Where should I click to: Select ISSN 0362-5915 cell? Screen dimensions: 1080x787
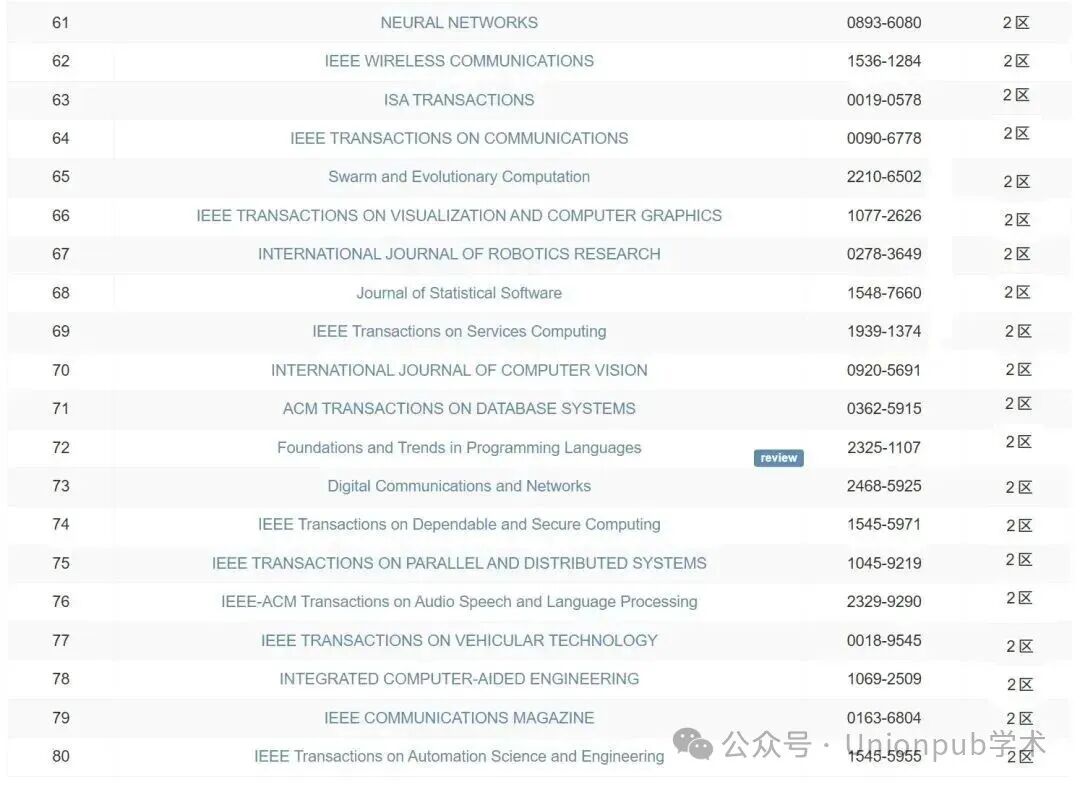884,409
